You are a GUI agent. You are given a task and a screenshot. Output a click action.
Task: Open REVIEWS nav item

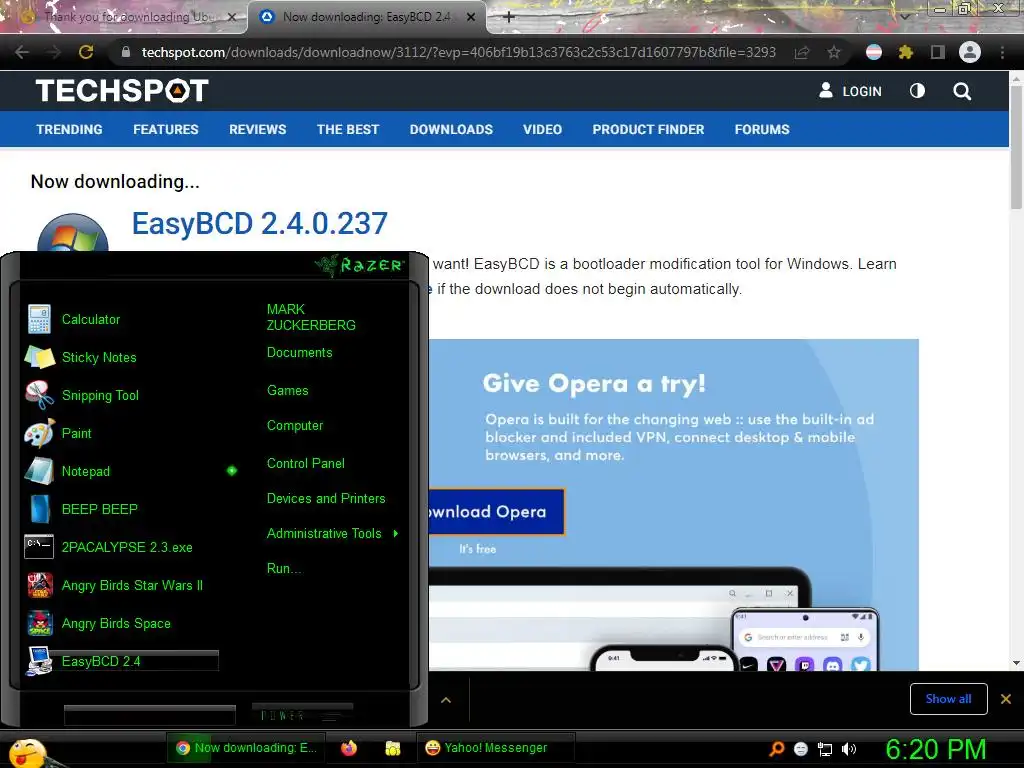click(257, 129)
